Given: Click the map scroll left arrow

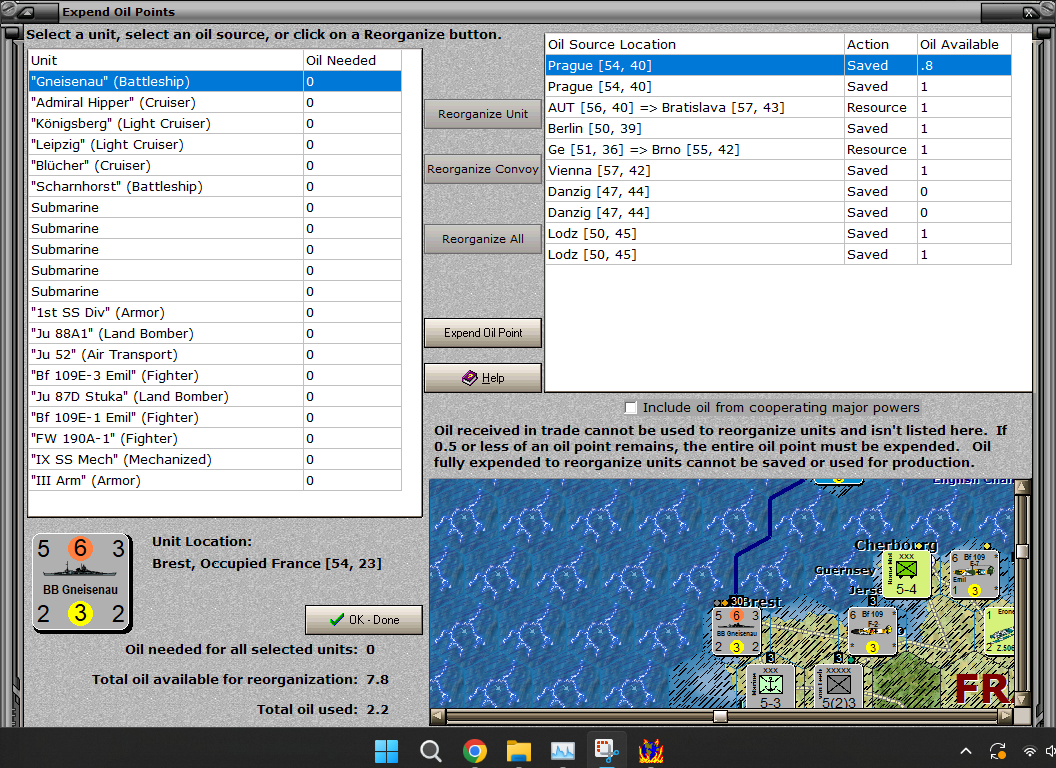Looking at the screenshot, I should pos(438,716).
